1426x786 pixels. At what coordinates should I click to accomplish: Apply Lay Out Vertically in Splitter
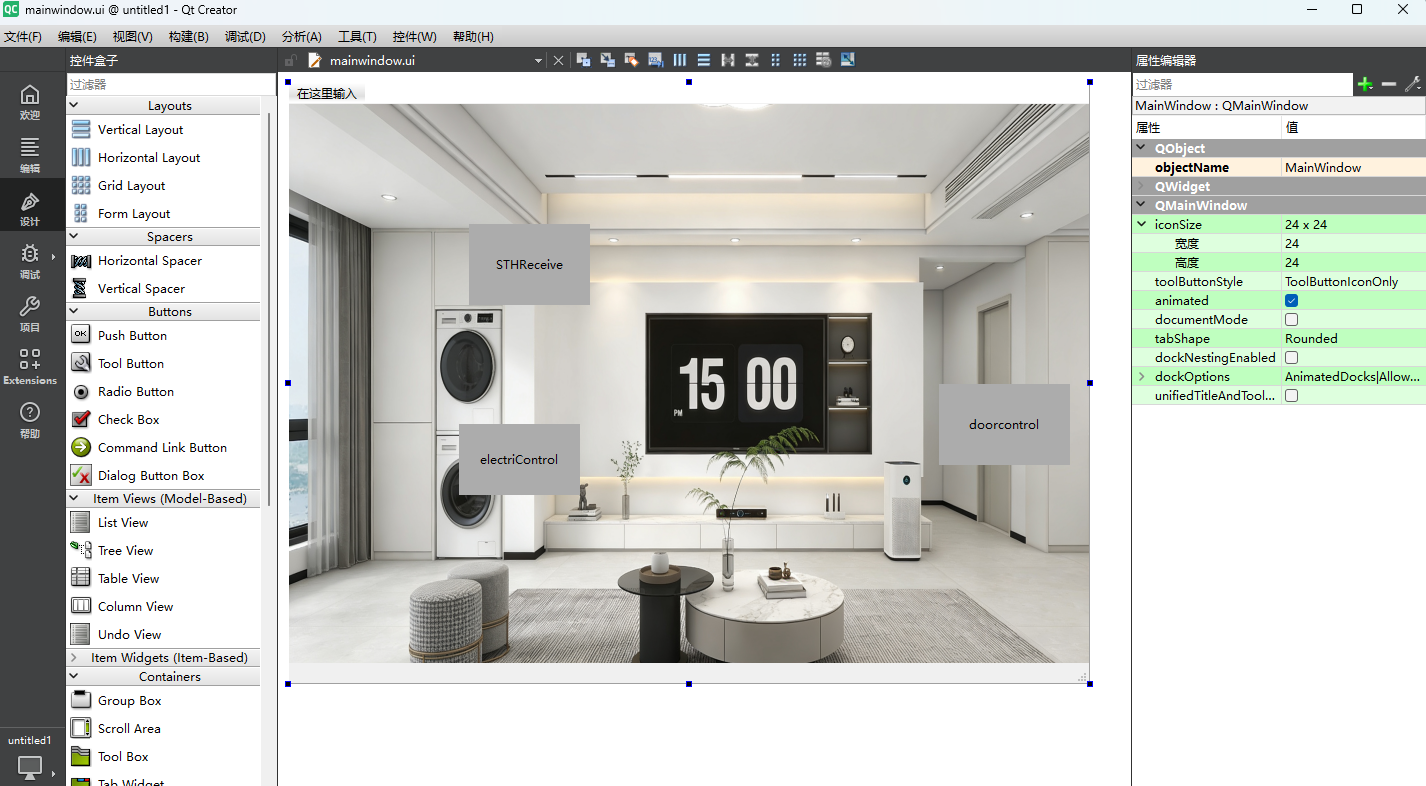752,60
